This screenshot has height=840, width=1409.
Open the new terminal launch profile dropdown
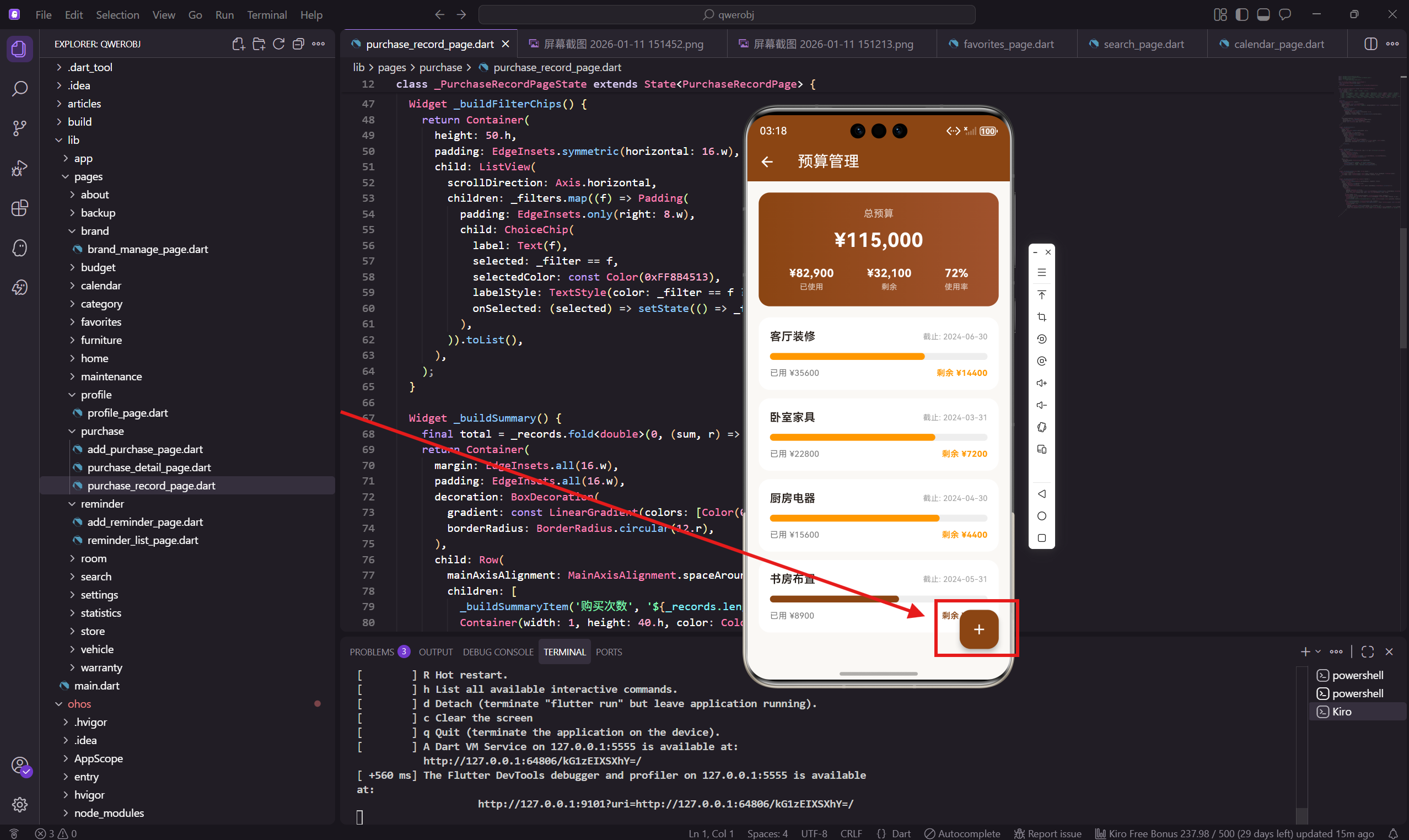pos(1318,651)
